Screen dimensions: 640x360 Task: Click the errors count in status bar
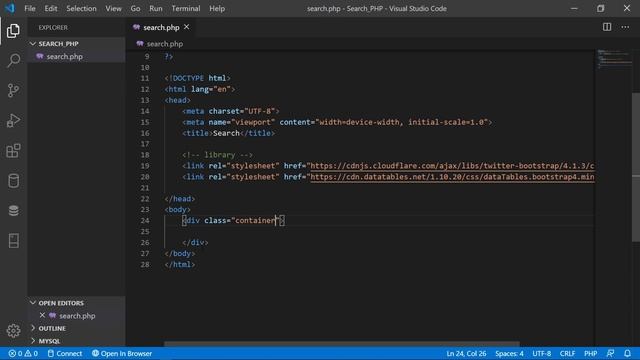coord(15,353)
